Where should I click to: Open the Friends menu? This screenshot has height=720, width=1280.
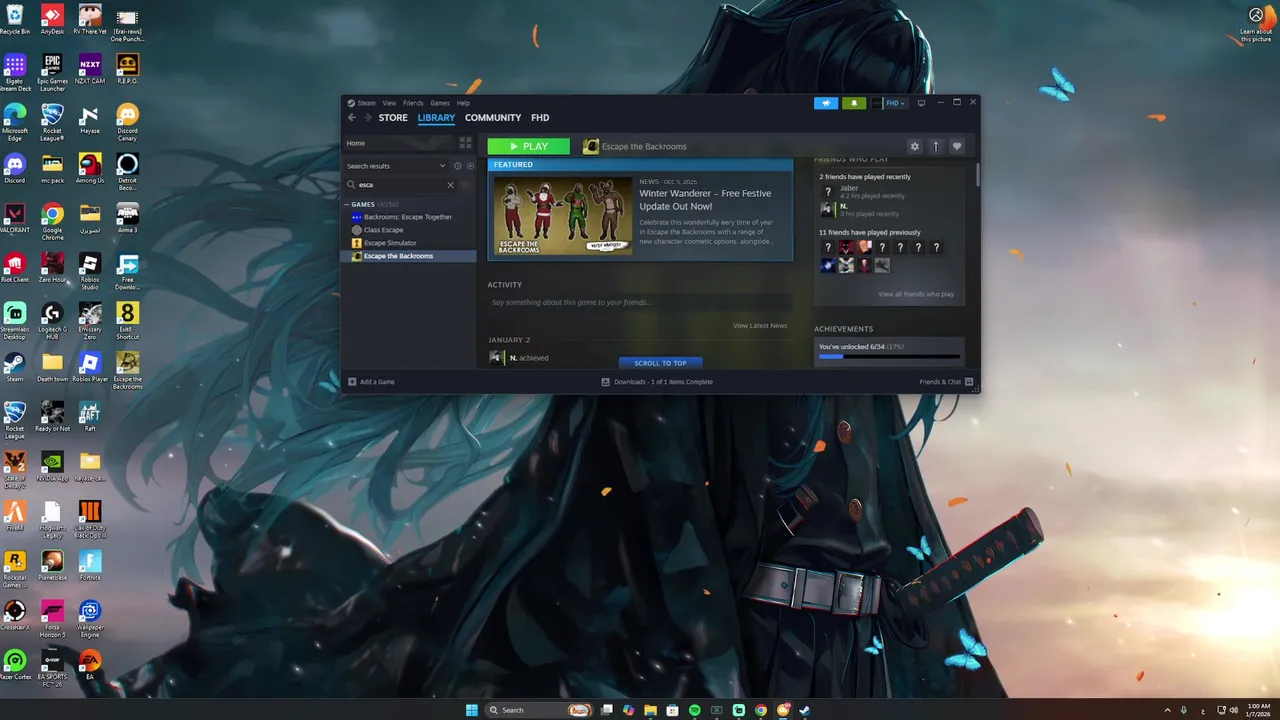413,103
